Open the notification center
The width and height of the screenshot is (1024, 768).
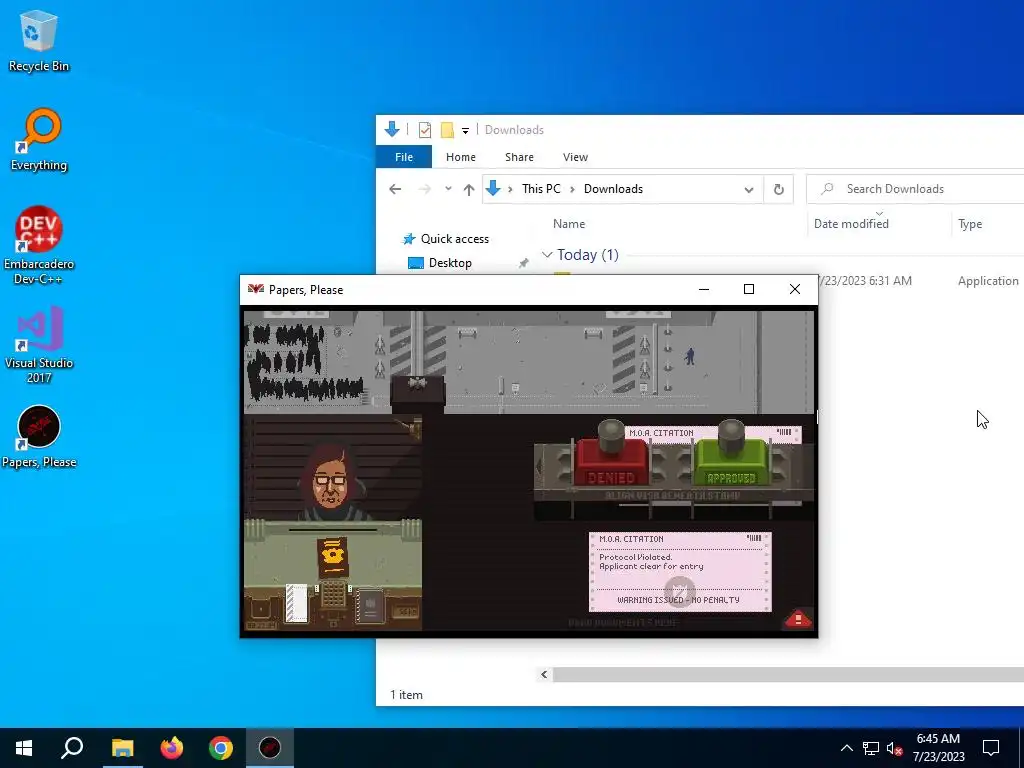(x=991, y=748)
